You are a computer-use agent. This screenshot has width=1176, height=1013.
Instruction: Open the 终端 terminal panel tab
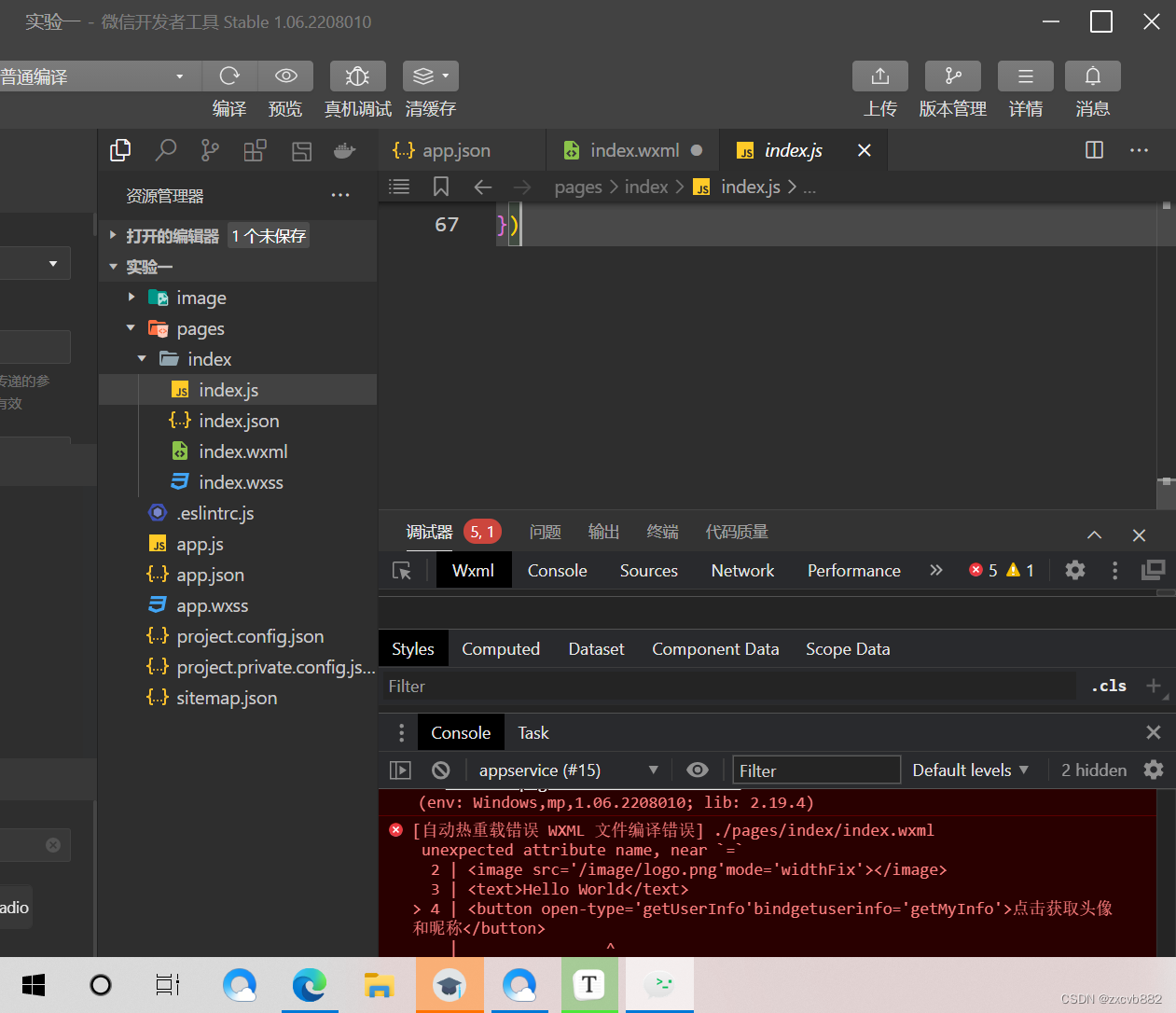pyautogui.click(x=663, y=532)
